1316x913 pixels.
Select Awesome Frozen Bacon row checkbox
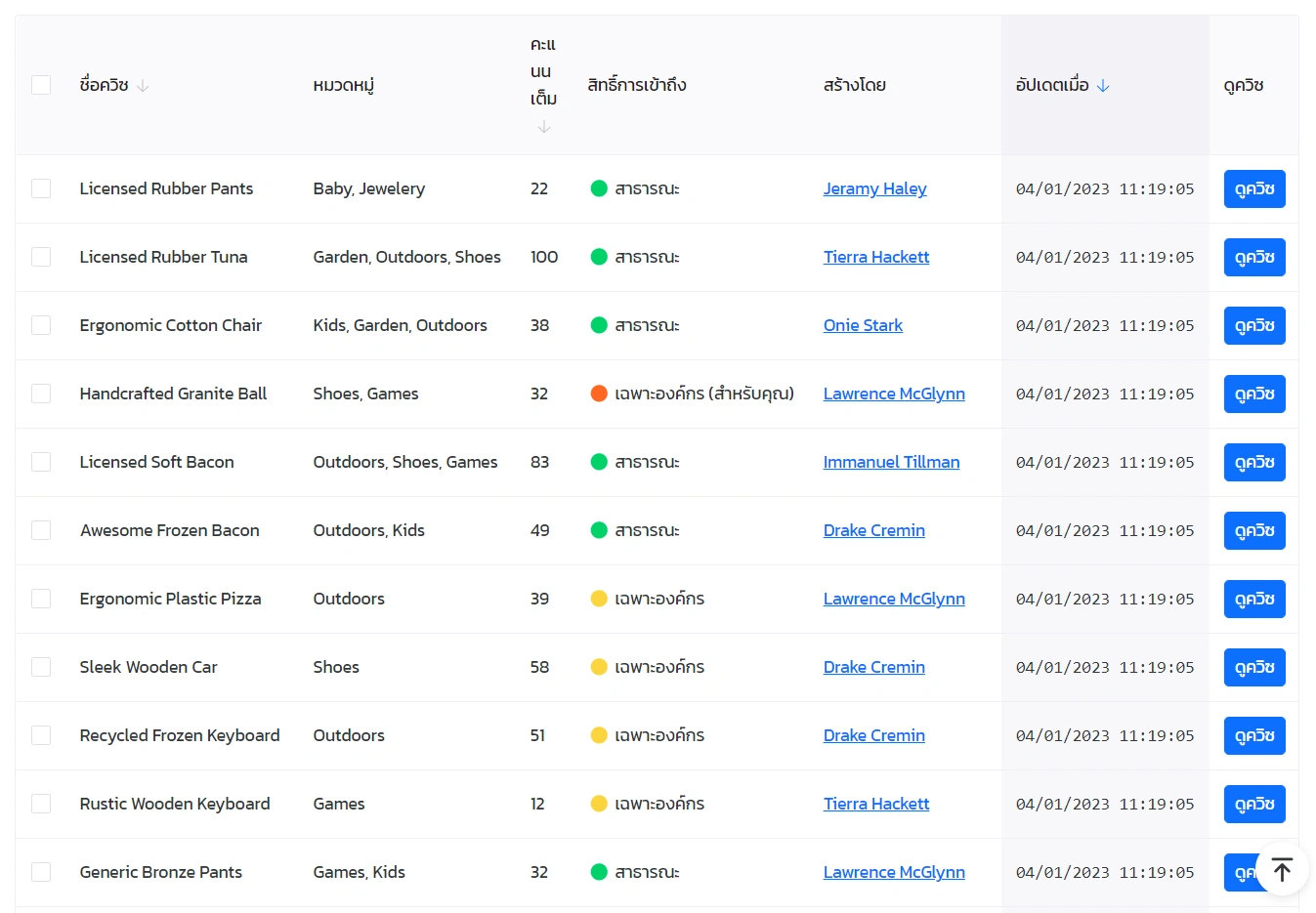coord(41,530)
